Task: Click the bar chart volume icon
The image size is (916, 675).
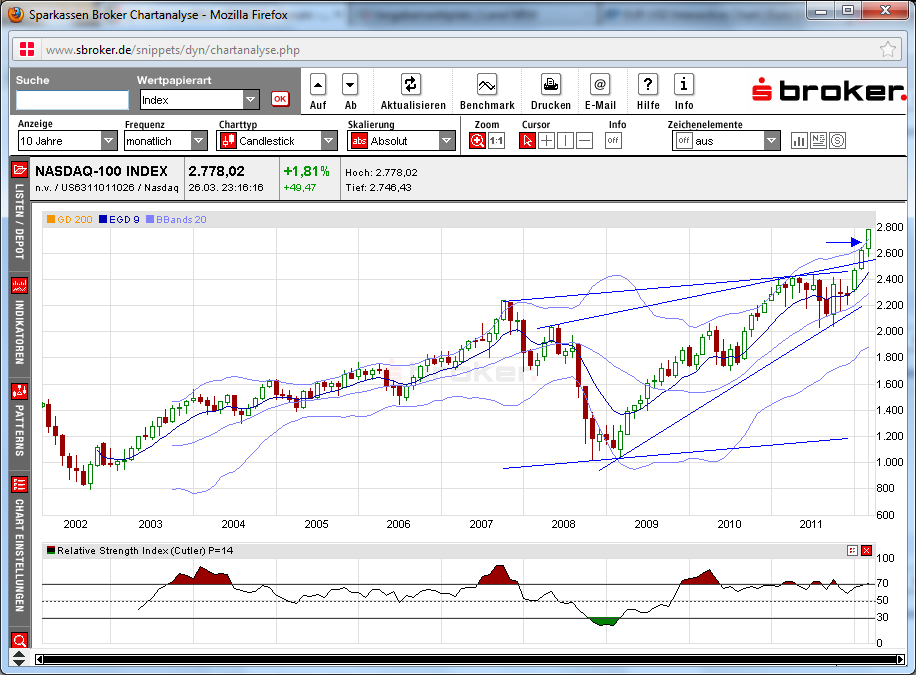Action: coord(799,141)
